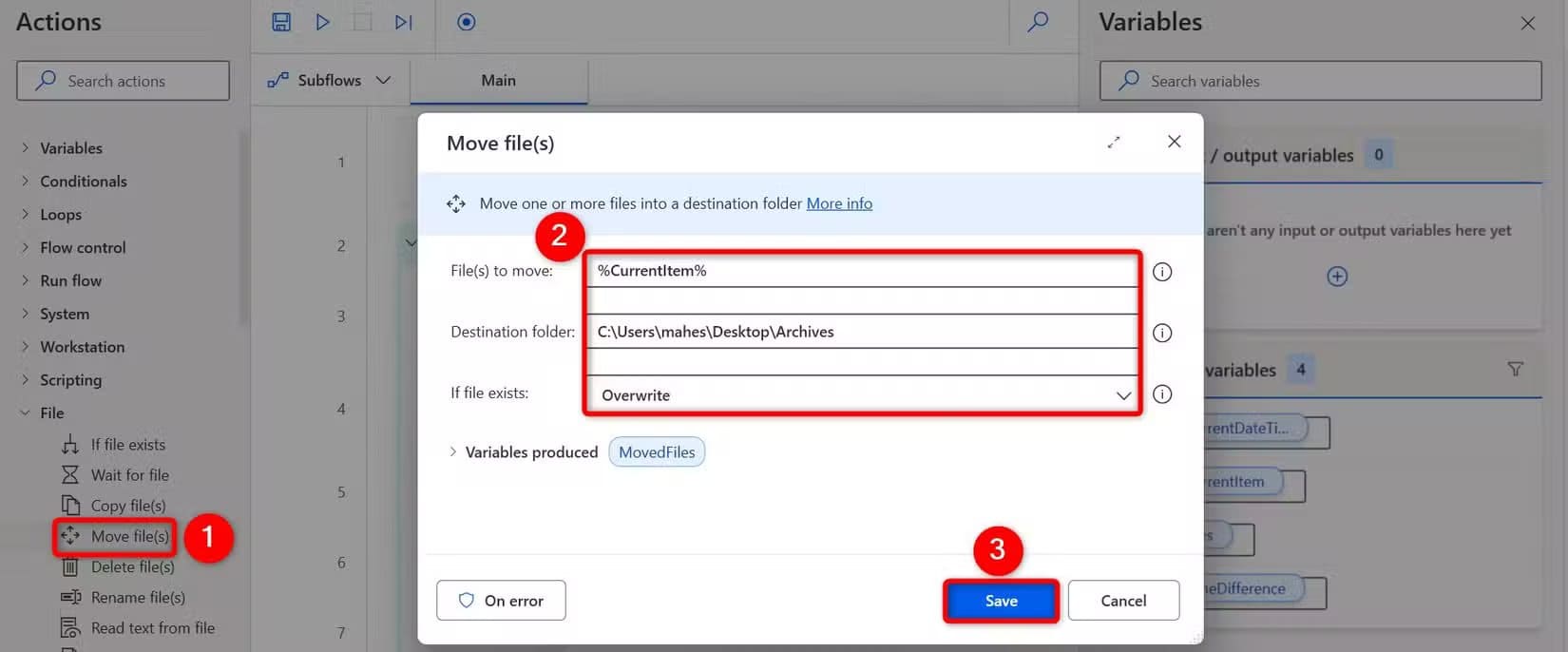Select the Copy file(s) action

click(x=127, y=506)
